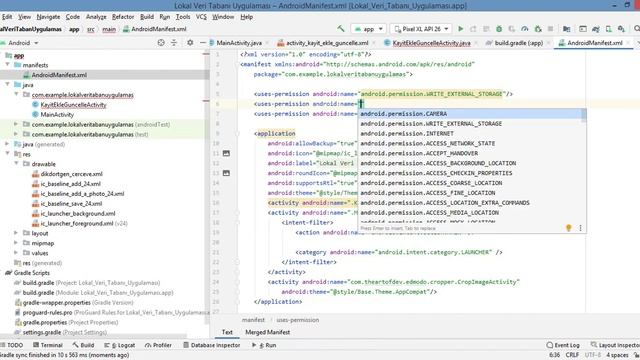This screenshot has width=640, height=360.
Task: Open the Terminal tool window
Action: click(48, 345)
